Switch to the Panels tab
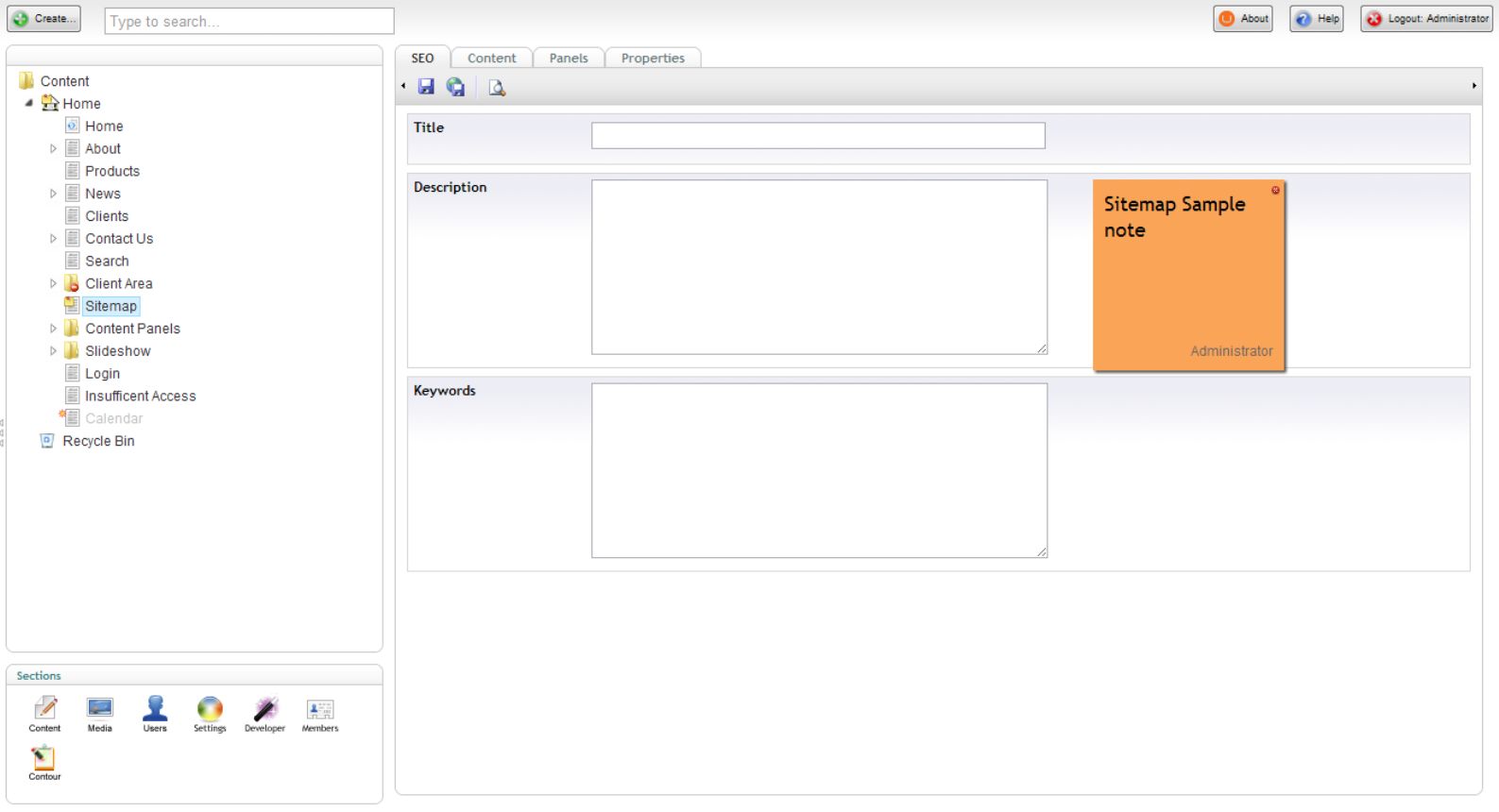The height and width of the screenshot is (812, 1499). 569,58
